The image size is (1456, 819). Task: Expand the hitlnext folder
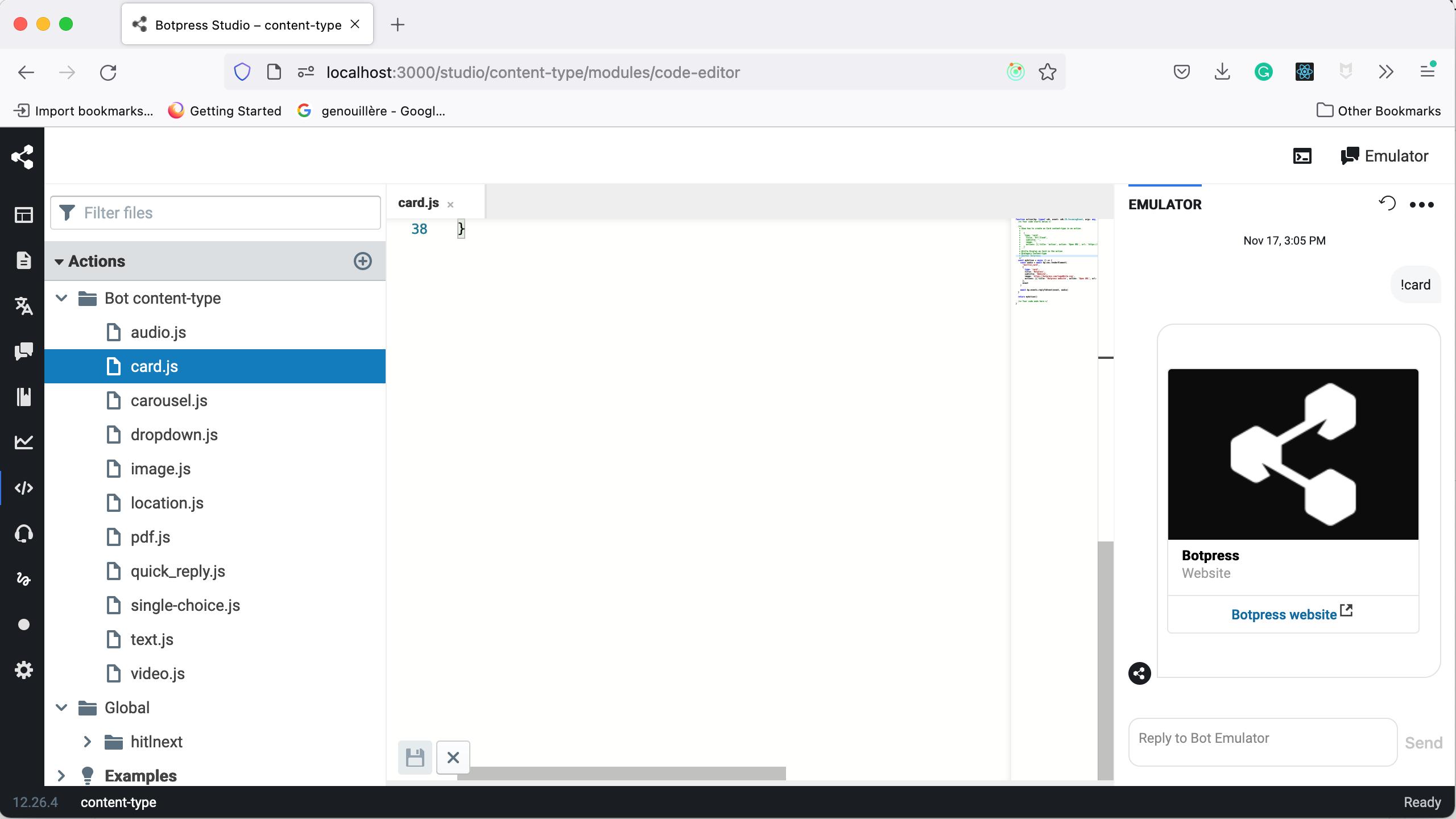pos(87,742)
